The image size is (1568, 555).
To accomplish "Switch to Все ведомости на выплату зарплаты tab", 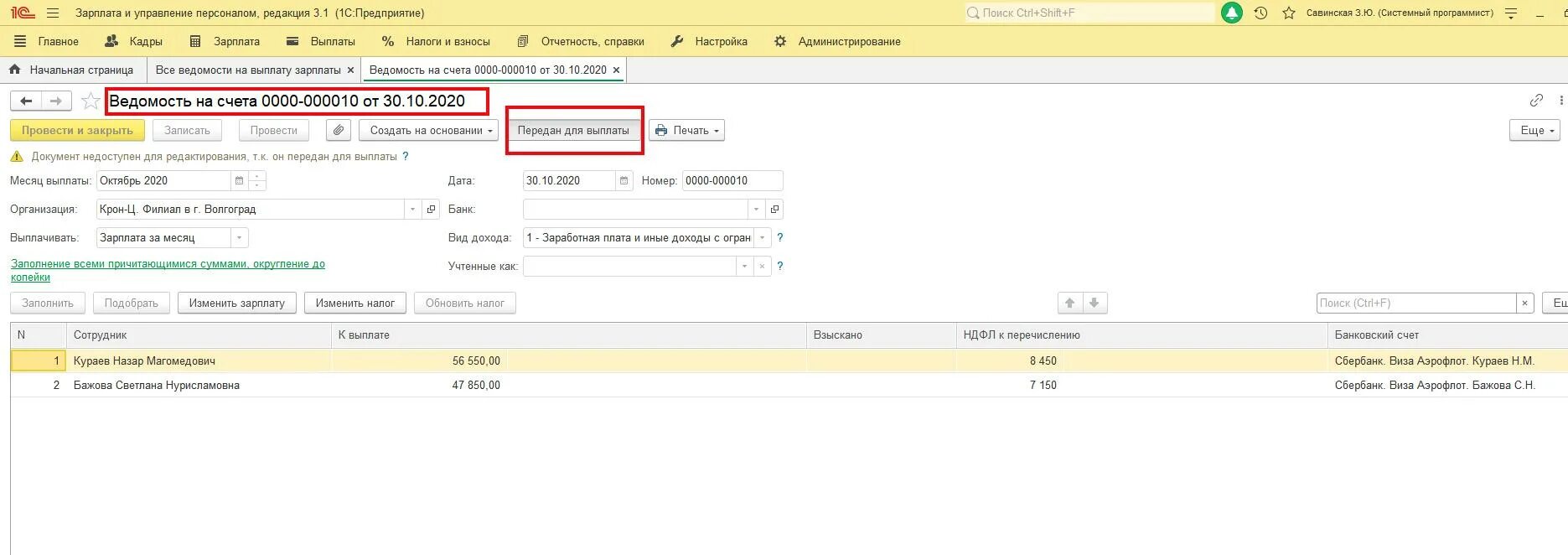I will [x=248, y=70].
